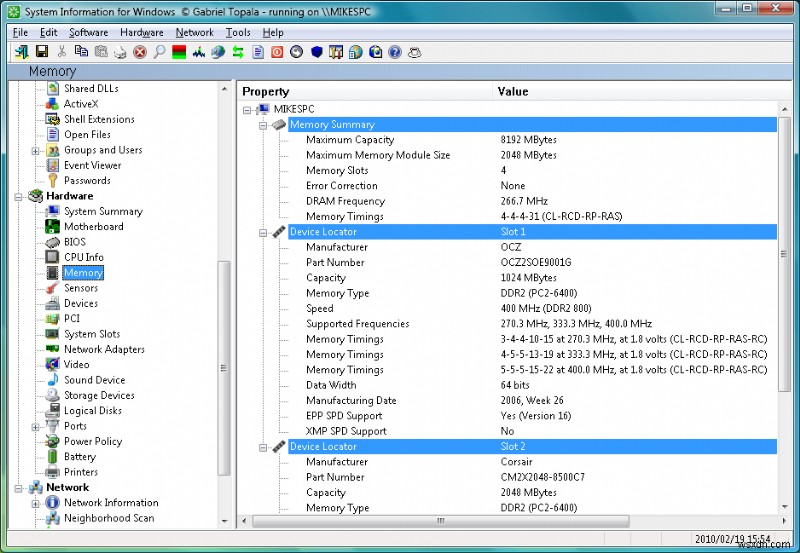Collapse the Slot 1 Device Locator section
Viewport: 800px width, 553px height.
[x=264, y=232]
